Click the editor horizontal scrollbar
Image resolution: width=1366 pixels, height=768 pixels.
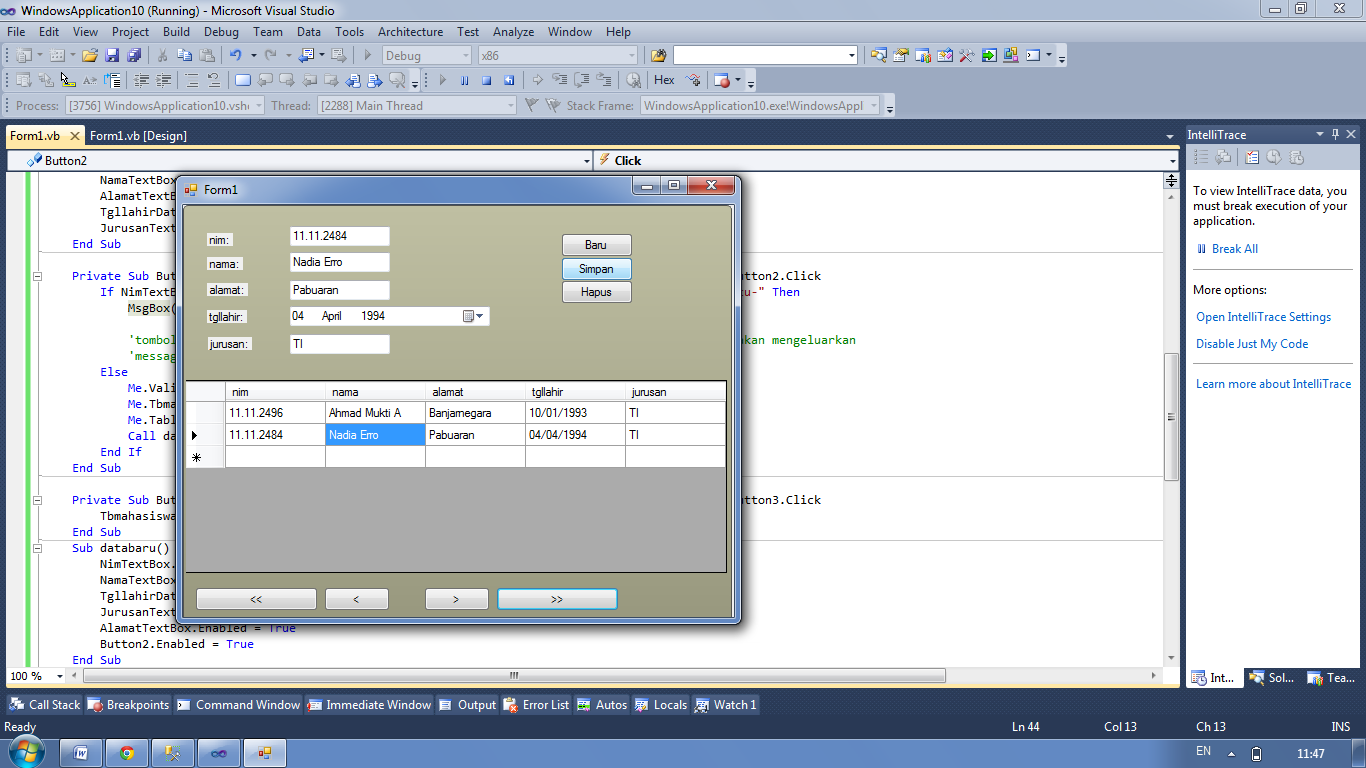tap(514, 676)
